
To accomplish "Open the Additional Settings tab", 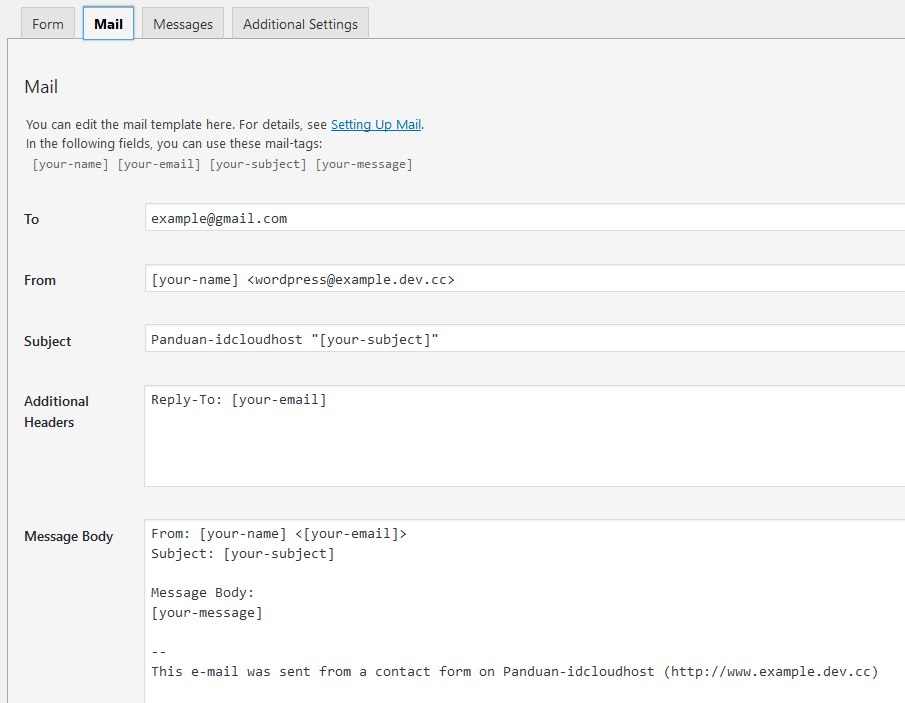I will 300,22.
